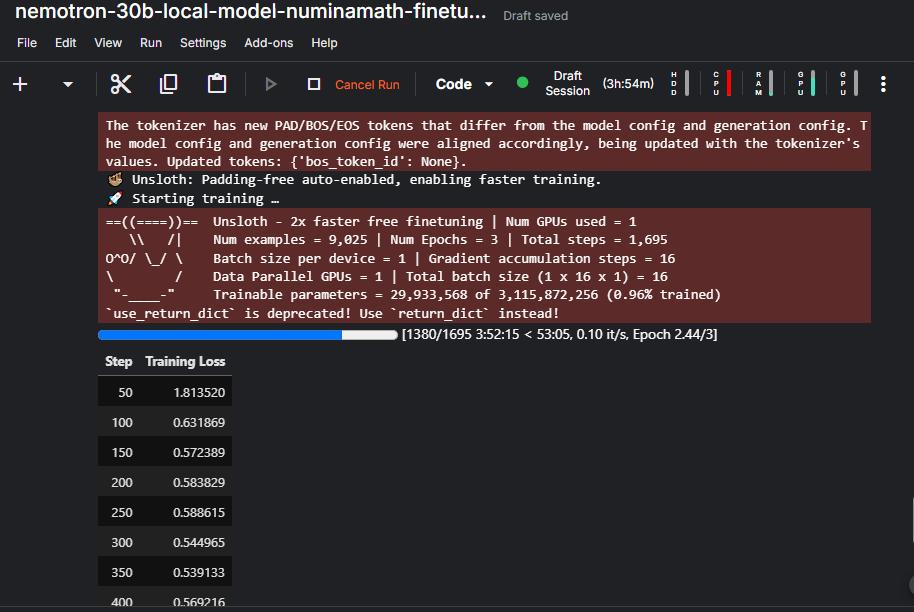Click the tokenizer PAD/BOS/EOS warning output
Screen dimensions: 914x612
tap(484, 143)
